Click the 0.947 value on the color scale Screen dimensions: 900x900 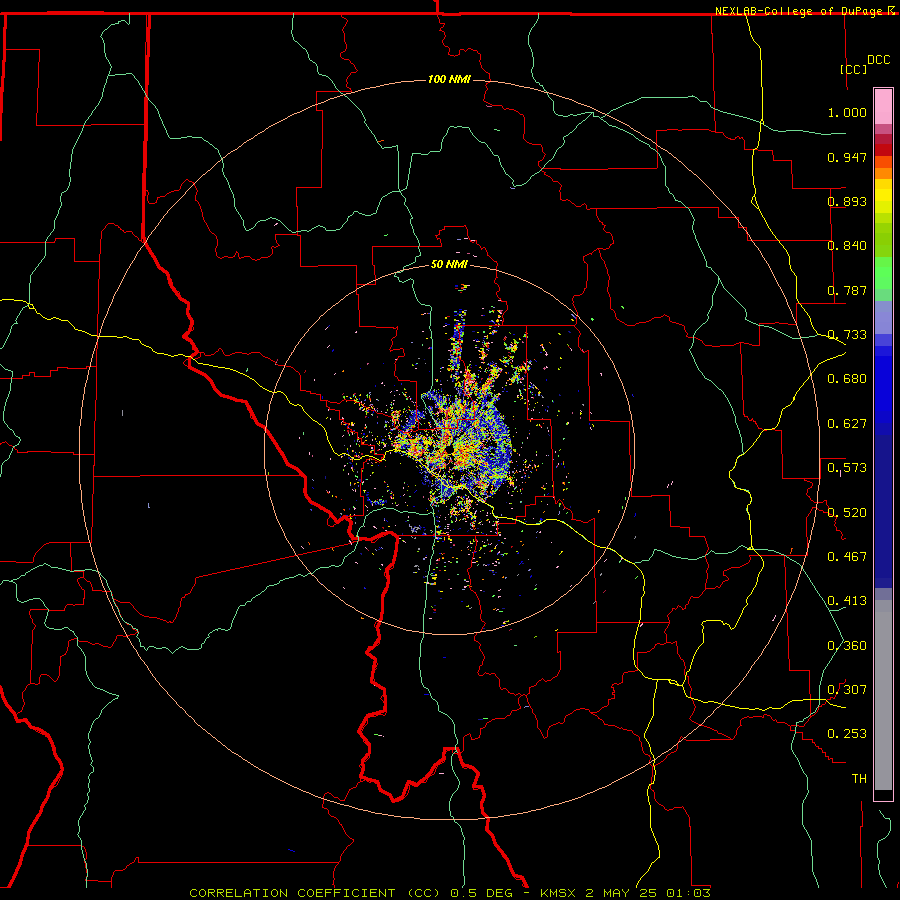(x=847, y=157)
